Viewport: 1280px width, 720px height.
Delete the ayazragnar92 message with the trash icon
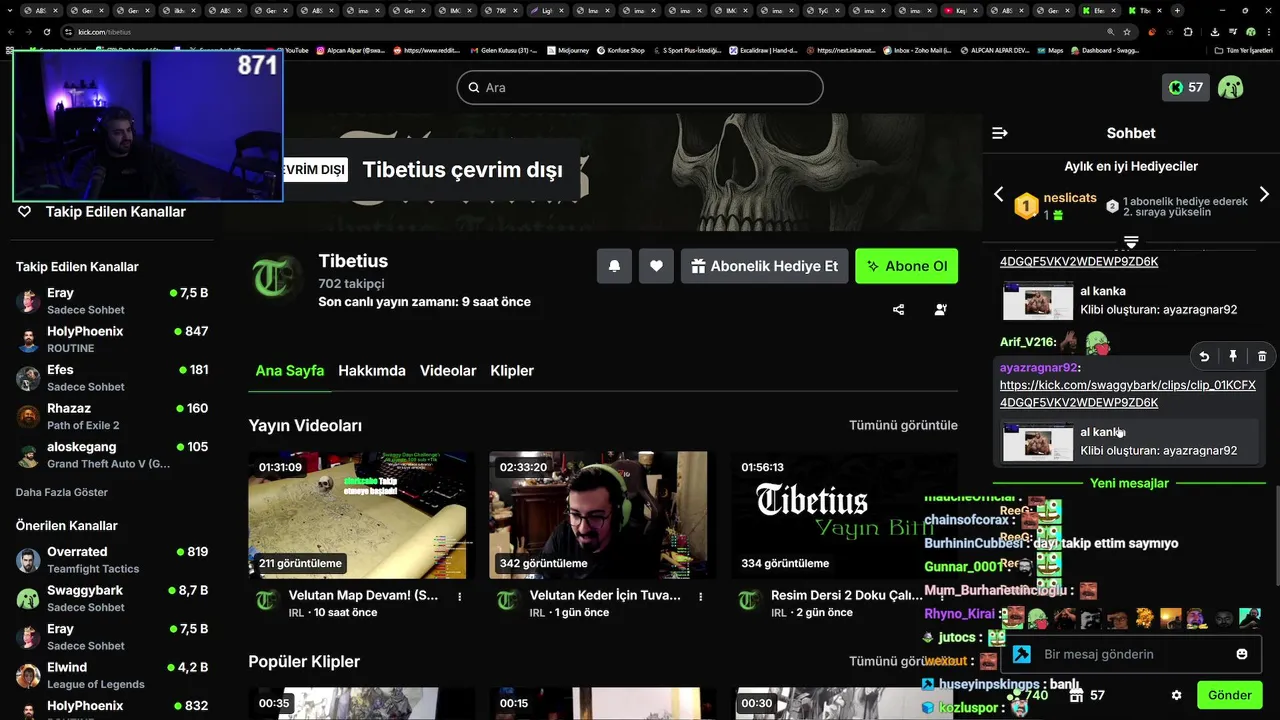[x=1262, y=356]
